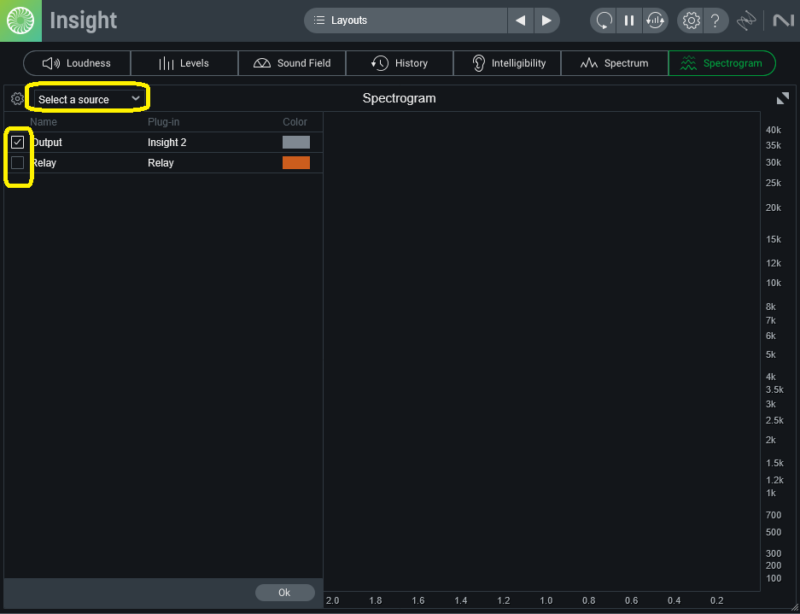Go to previous layout with left arrow
The height and width of the screenshot is (614, 800).
tap(521, 20)
